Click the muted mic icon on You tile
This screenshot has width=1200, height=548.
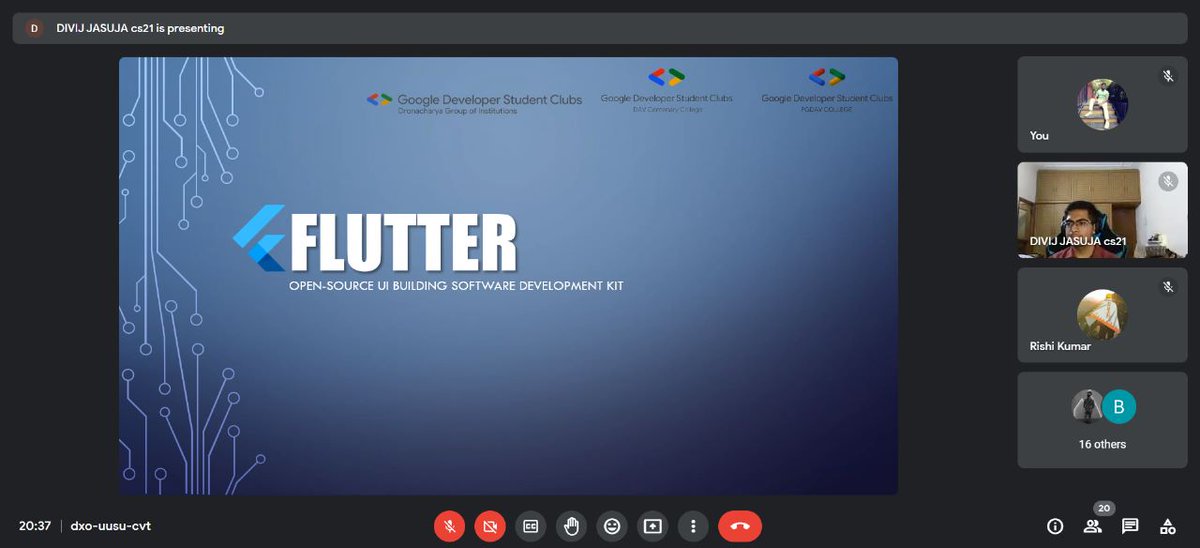coord(1168,76)
